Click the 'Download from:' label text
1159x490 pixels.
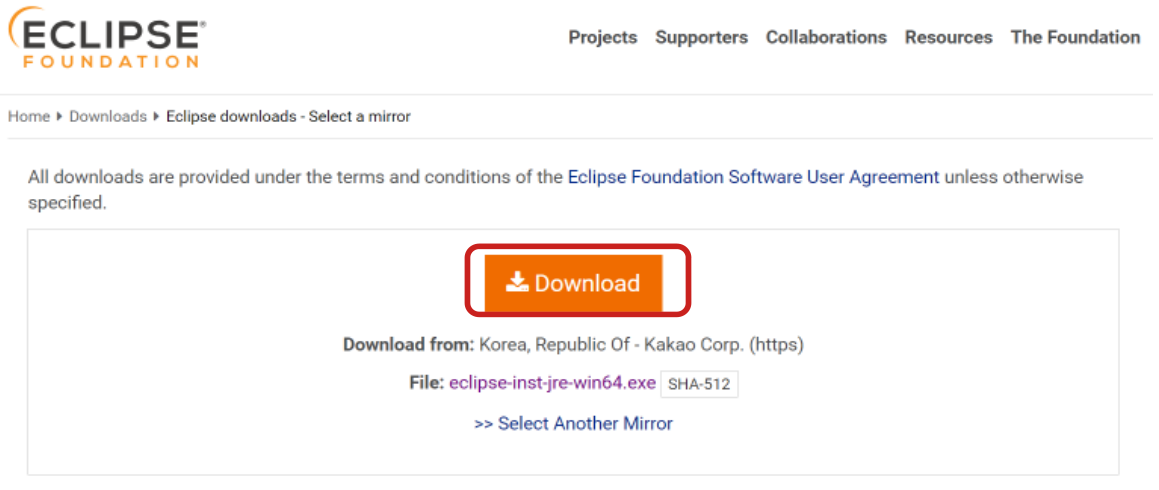click(x=408, y=345)
